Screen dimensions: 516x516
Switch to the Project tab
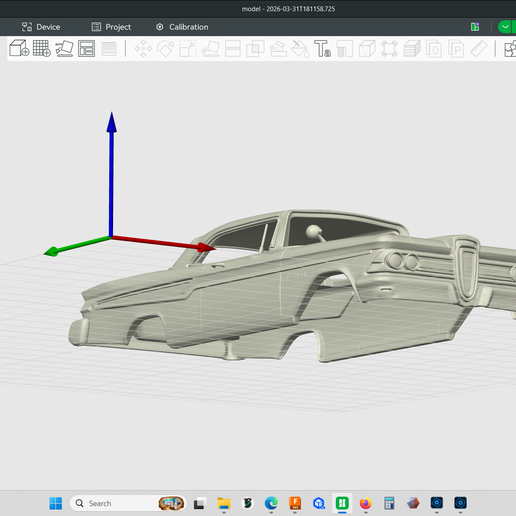111,27
